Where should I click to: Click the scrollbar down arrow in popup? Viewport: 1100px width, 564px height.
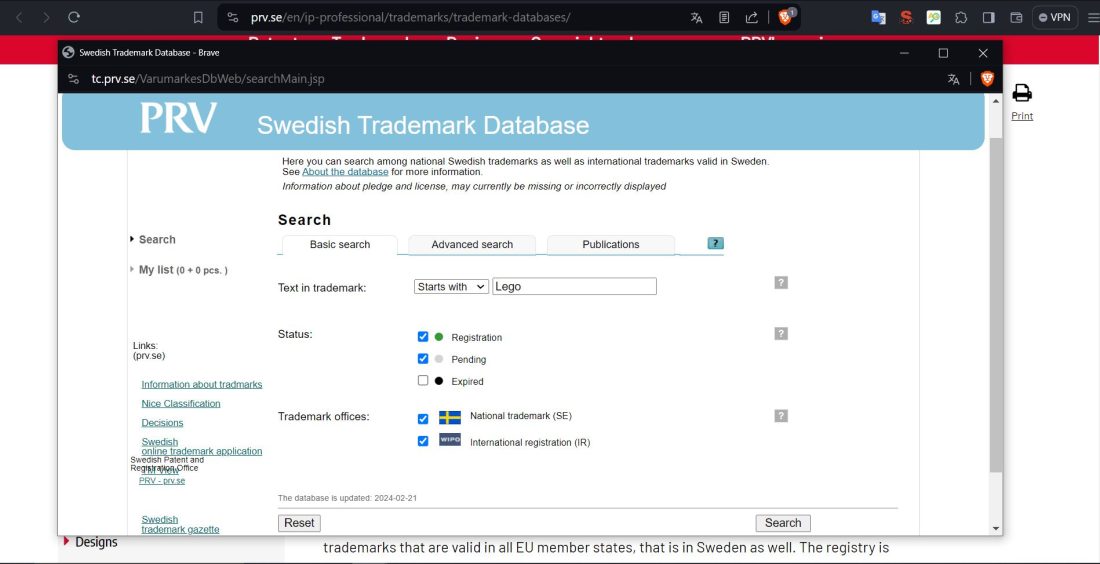pos(996,529)
